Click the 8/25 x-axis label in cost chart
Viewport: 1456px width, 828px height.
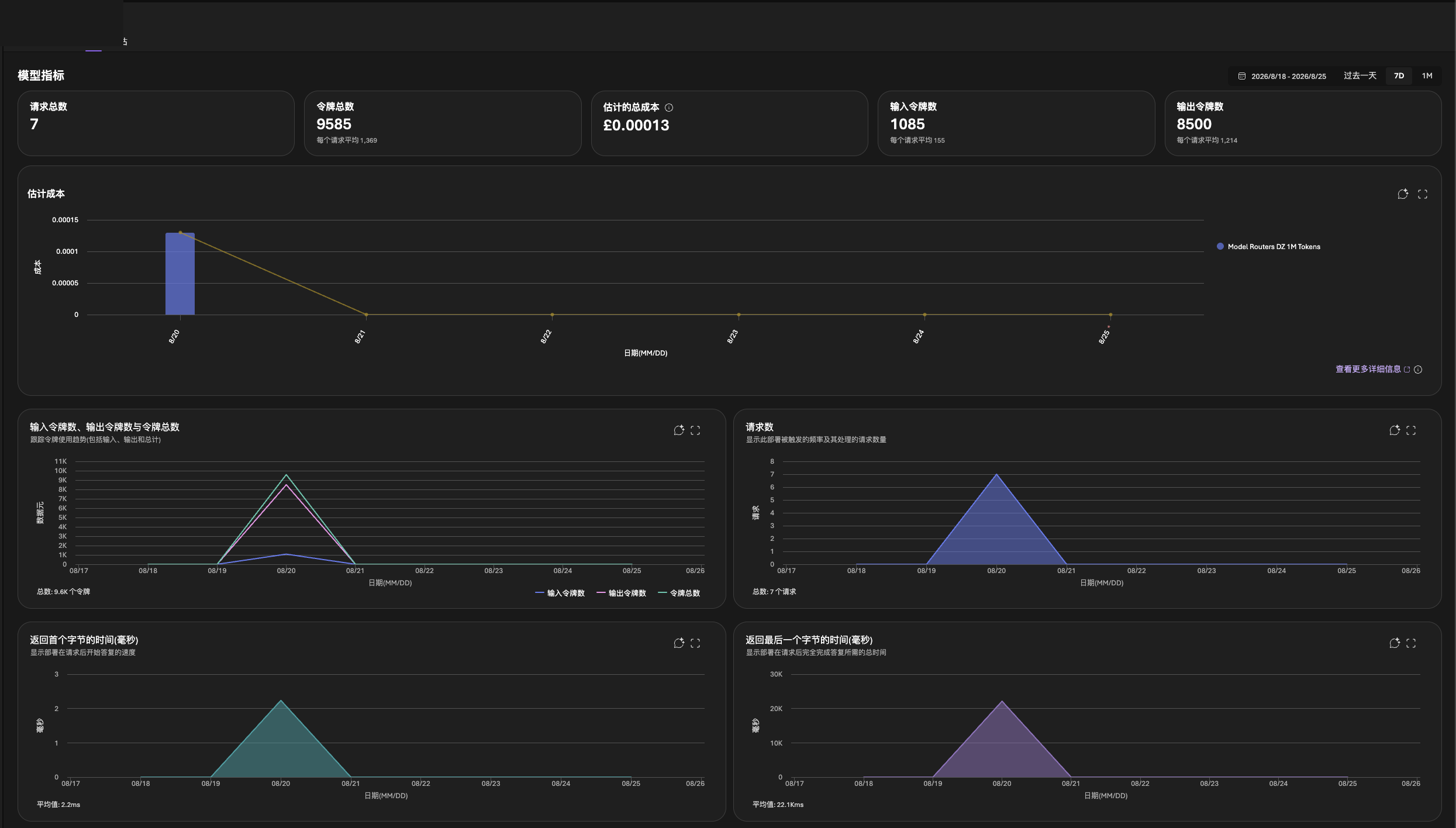(1104, 337)
